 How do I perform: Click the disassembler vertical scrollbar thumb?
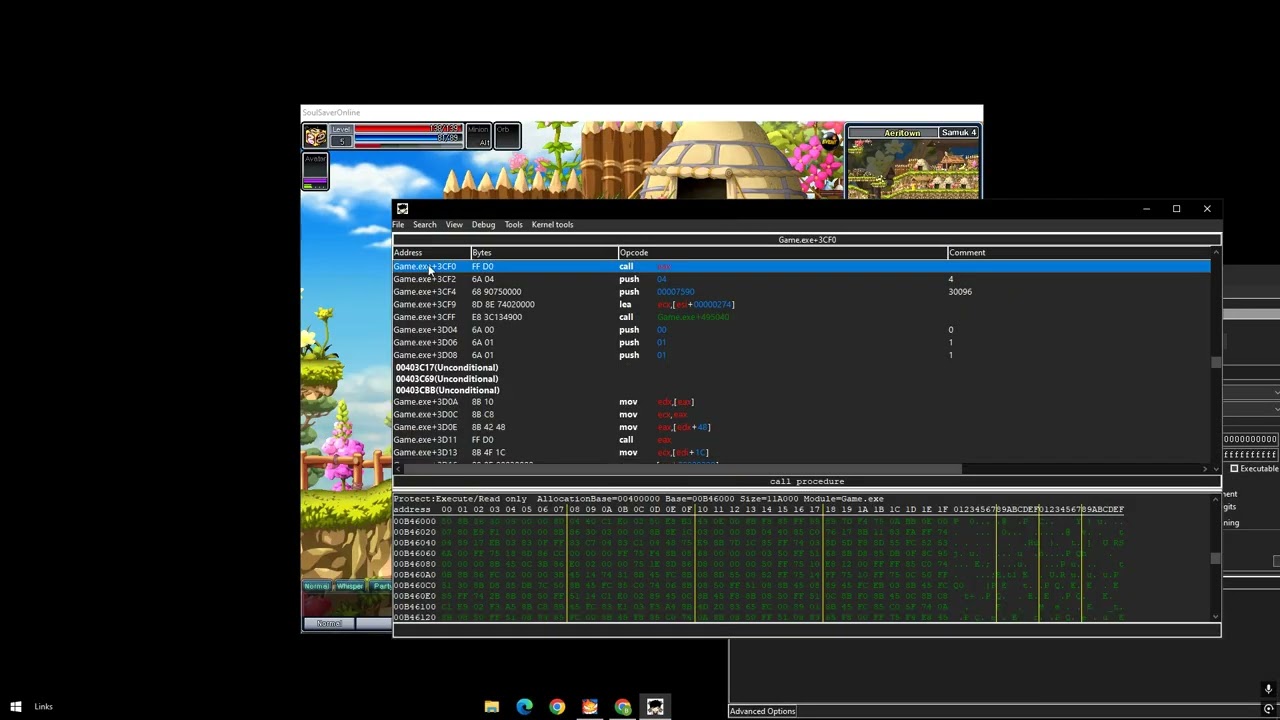1216,362
